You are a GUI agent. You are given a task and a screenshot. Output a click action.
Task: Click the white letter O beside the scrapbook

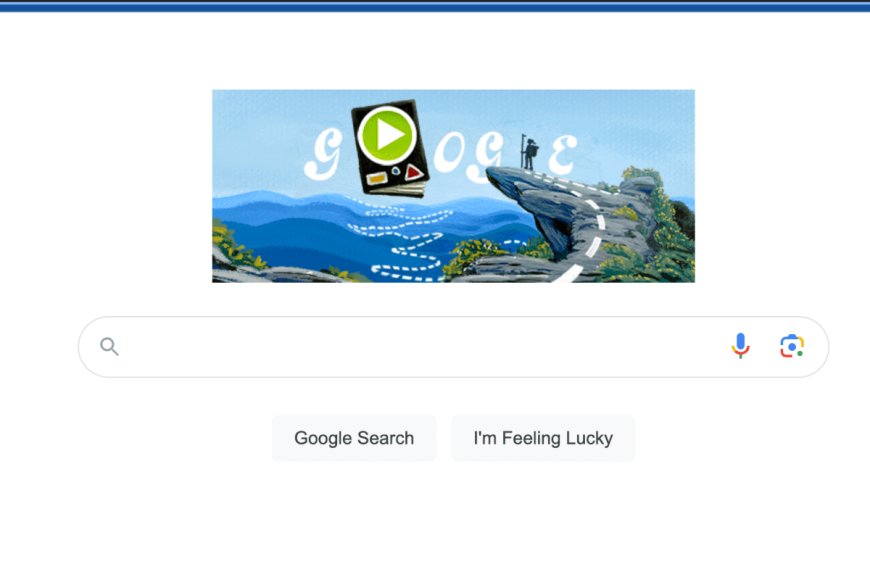450,152
